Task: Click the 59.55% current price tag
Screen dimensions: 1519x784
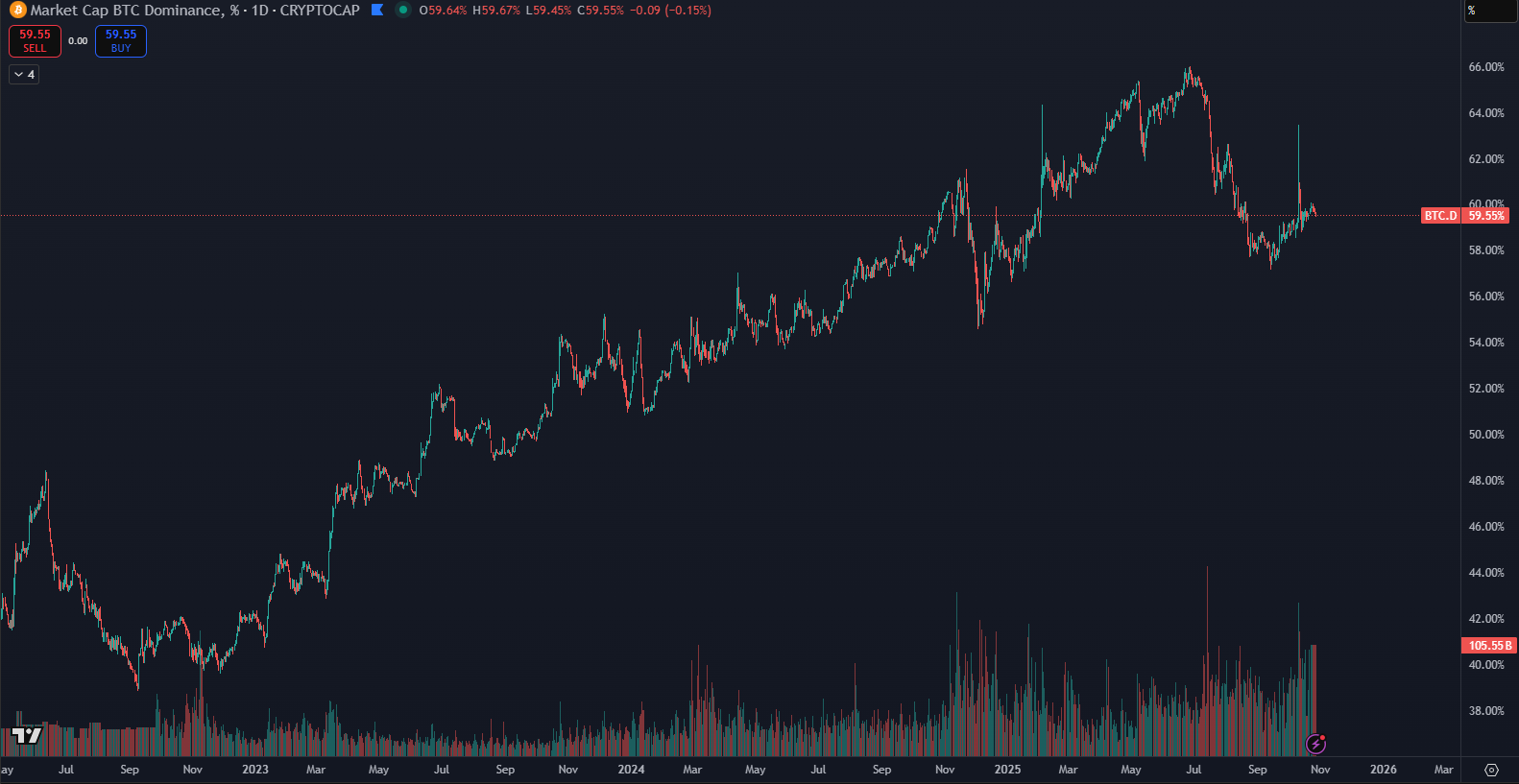Action: [x=1486, y=216]
